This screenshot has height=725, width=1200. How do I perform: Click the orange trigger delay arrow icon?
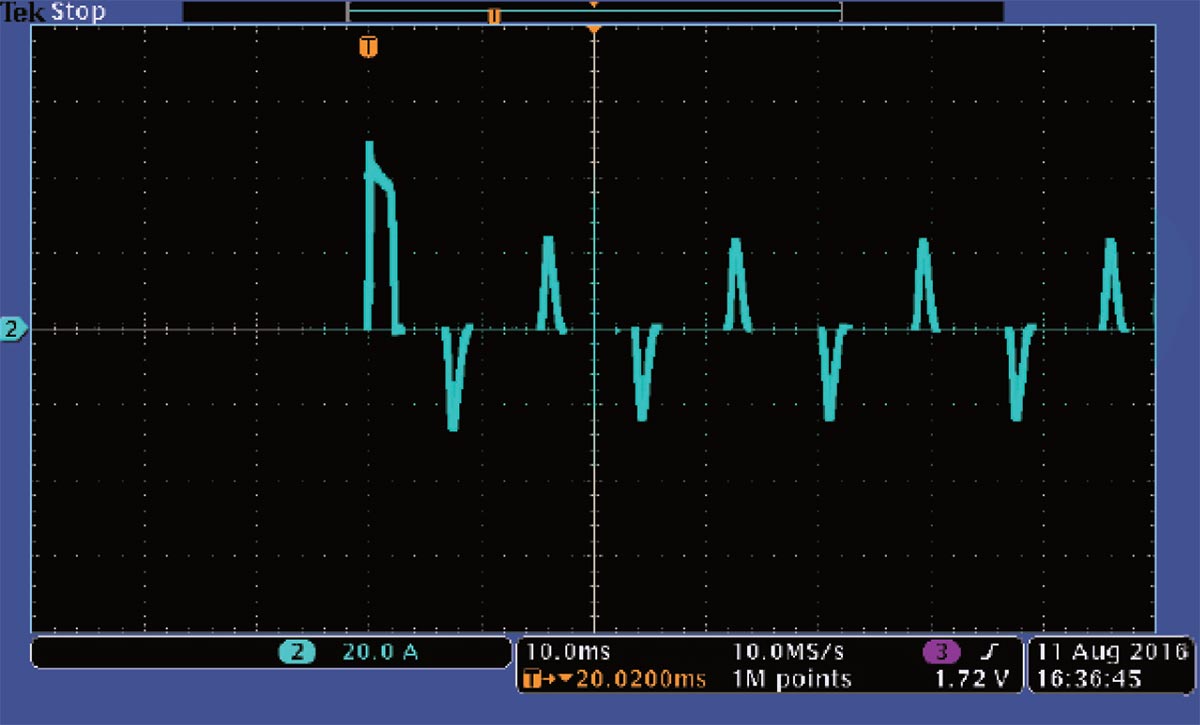(541, 680)
